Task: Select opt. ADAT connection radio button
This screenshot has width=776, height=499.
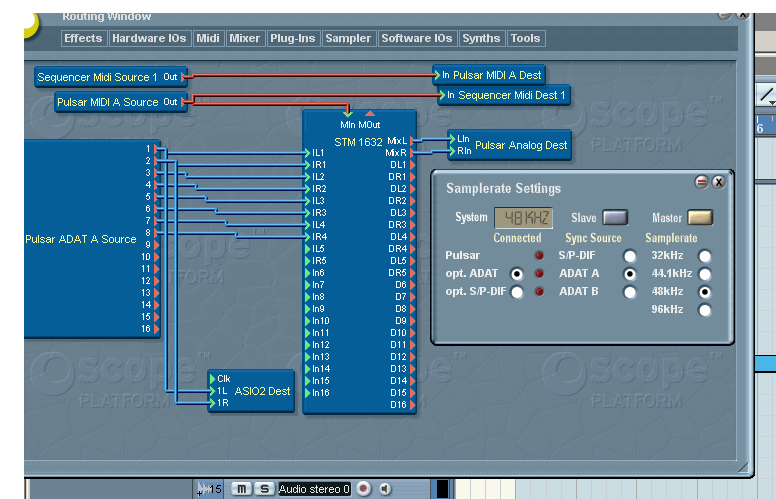Action: pos(517,274)
